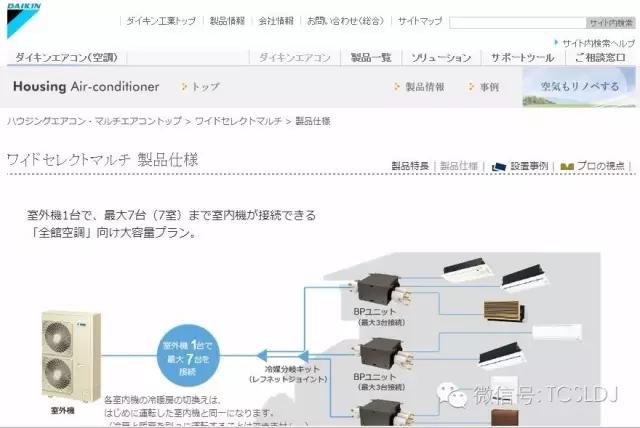Select the 製品仕様 page tab link
640x428 pixels.
[459, 166]
